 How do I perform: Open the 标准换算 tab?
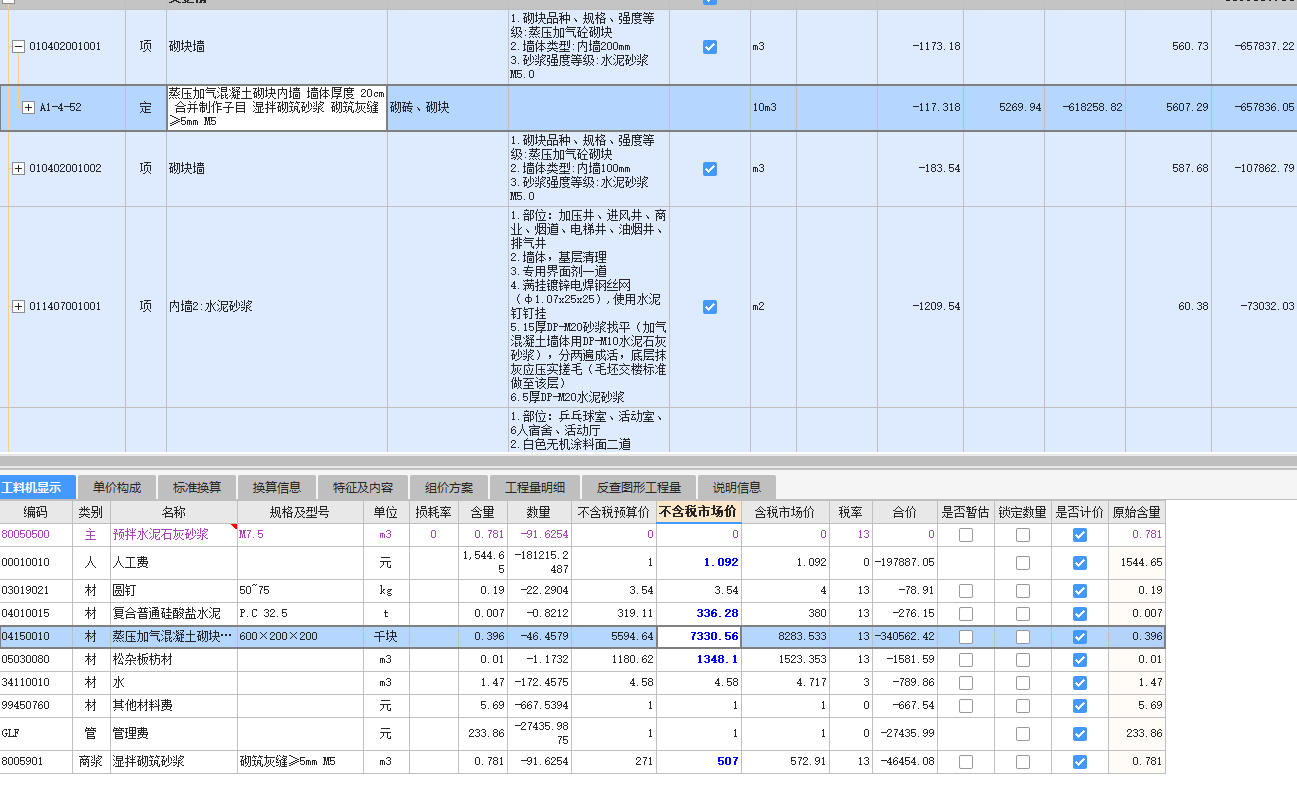click(197, 488)
